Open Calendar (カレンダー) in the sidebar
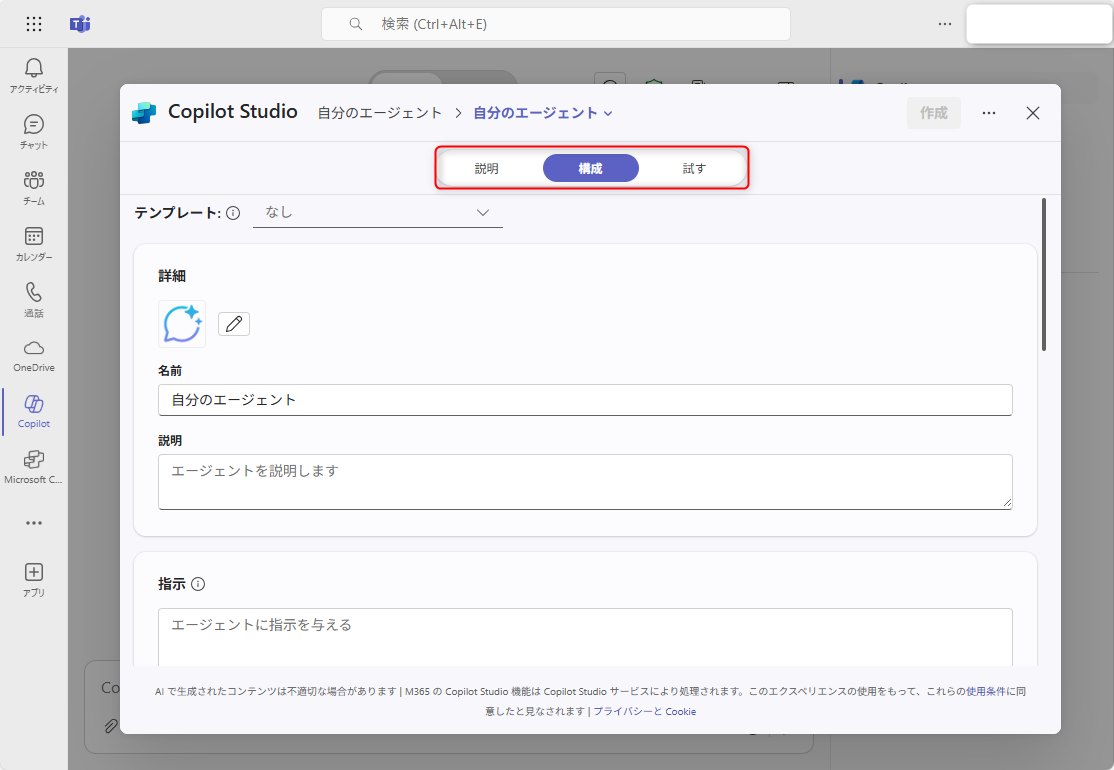1114x770 pixels. pyautogui.click(x=33, y=244)
